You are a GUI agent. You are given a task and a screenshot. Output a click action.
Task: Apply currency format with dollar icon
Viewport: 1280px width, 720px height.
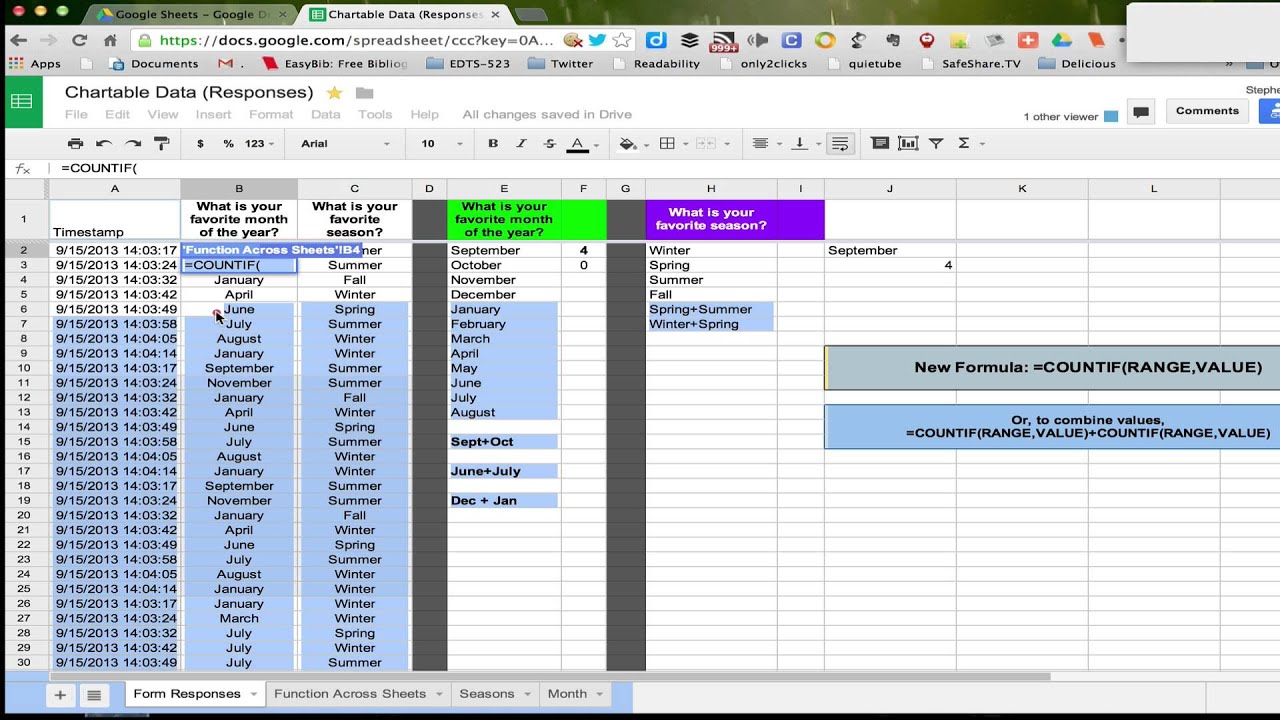(x=200, y=144)
